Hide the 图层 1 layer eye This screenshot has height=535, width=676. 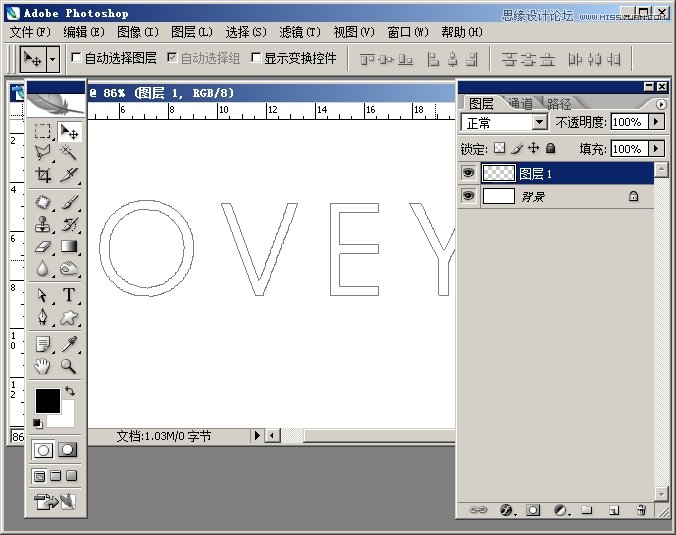[x=468, y=173]
